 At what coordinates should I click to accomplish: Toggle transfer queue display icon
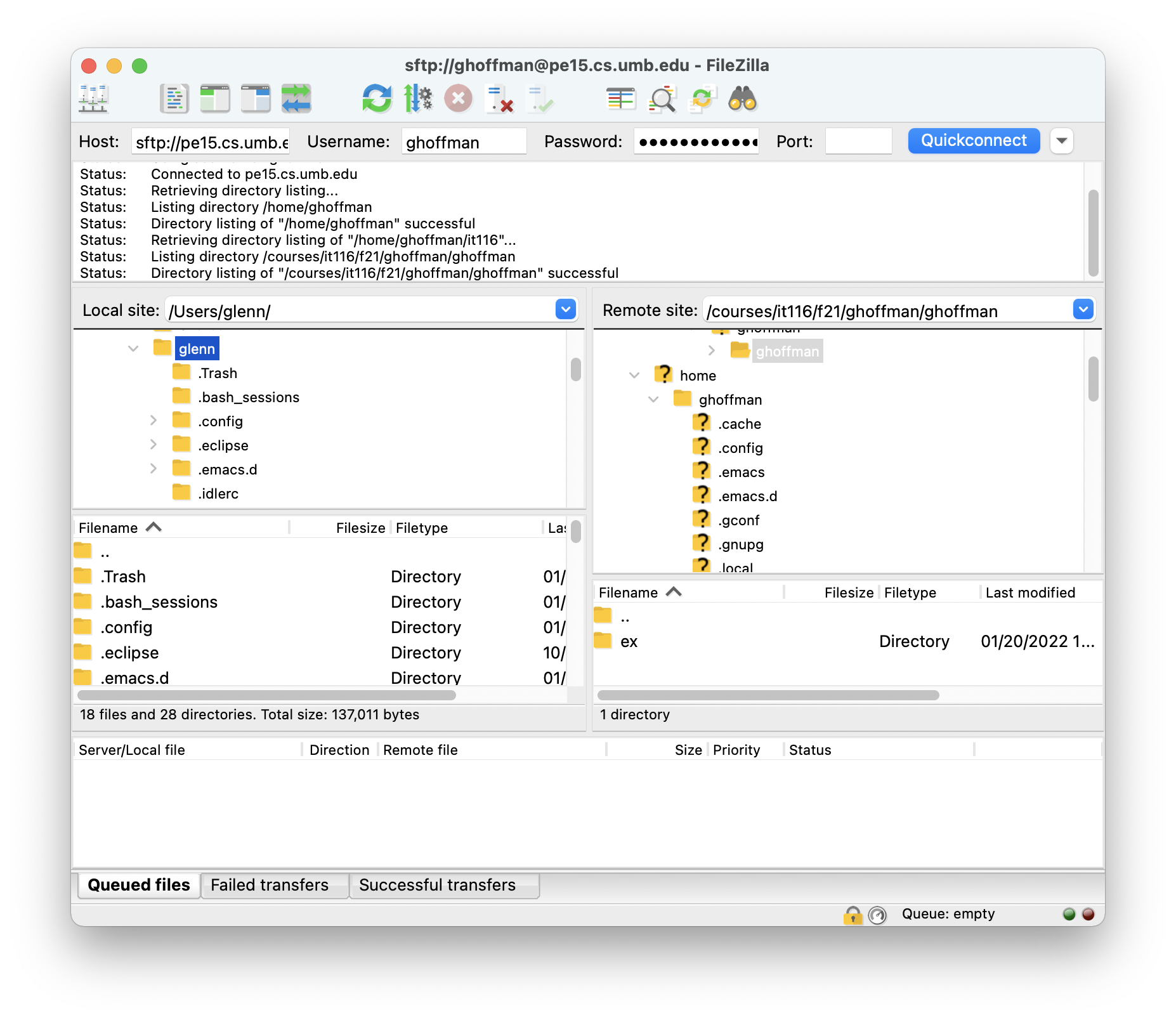coord(296,99)
